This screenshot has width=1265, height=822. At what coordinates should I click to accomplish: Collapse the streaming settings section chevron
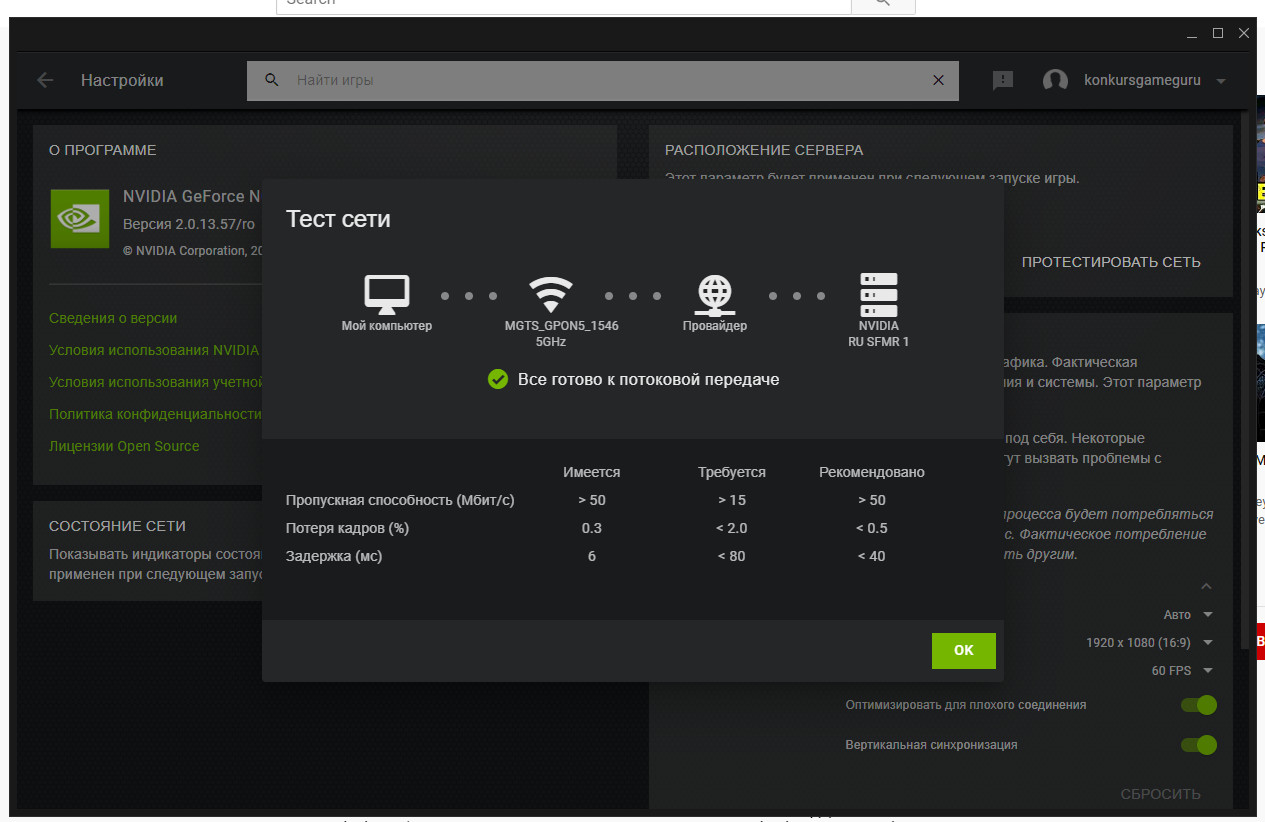coord(1206,586)
